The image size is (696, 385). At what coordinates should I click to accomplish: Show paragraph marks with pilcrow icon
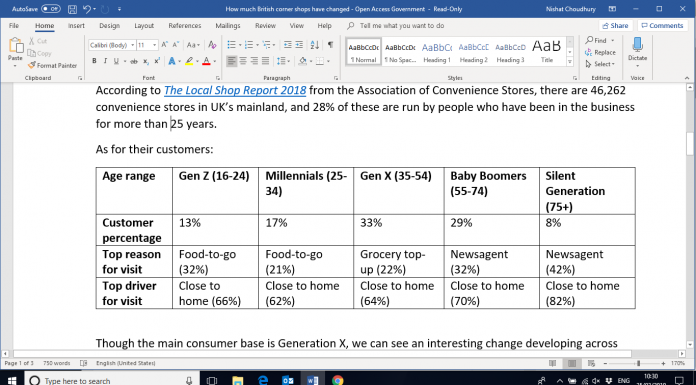(330, 45)
